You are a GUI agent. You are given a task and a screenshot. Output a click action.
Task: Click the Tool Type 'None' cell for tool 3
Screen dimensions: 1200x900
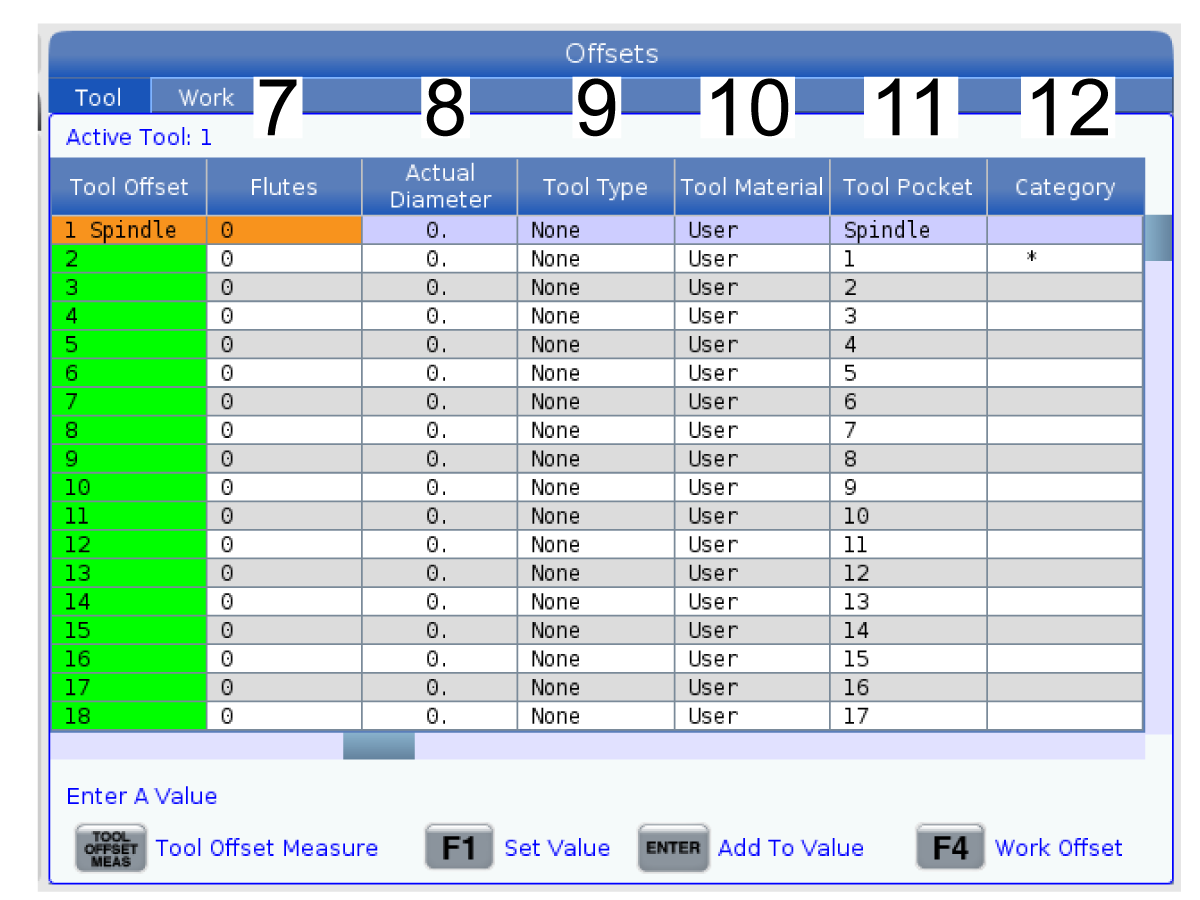tap(596, 288)
